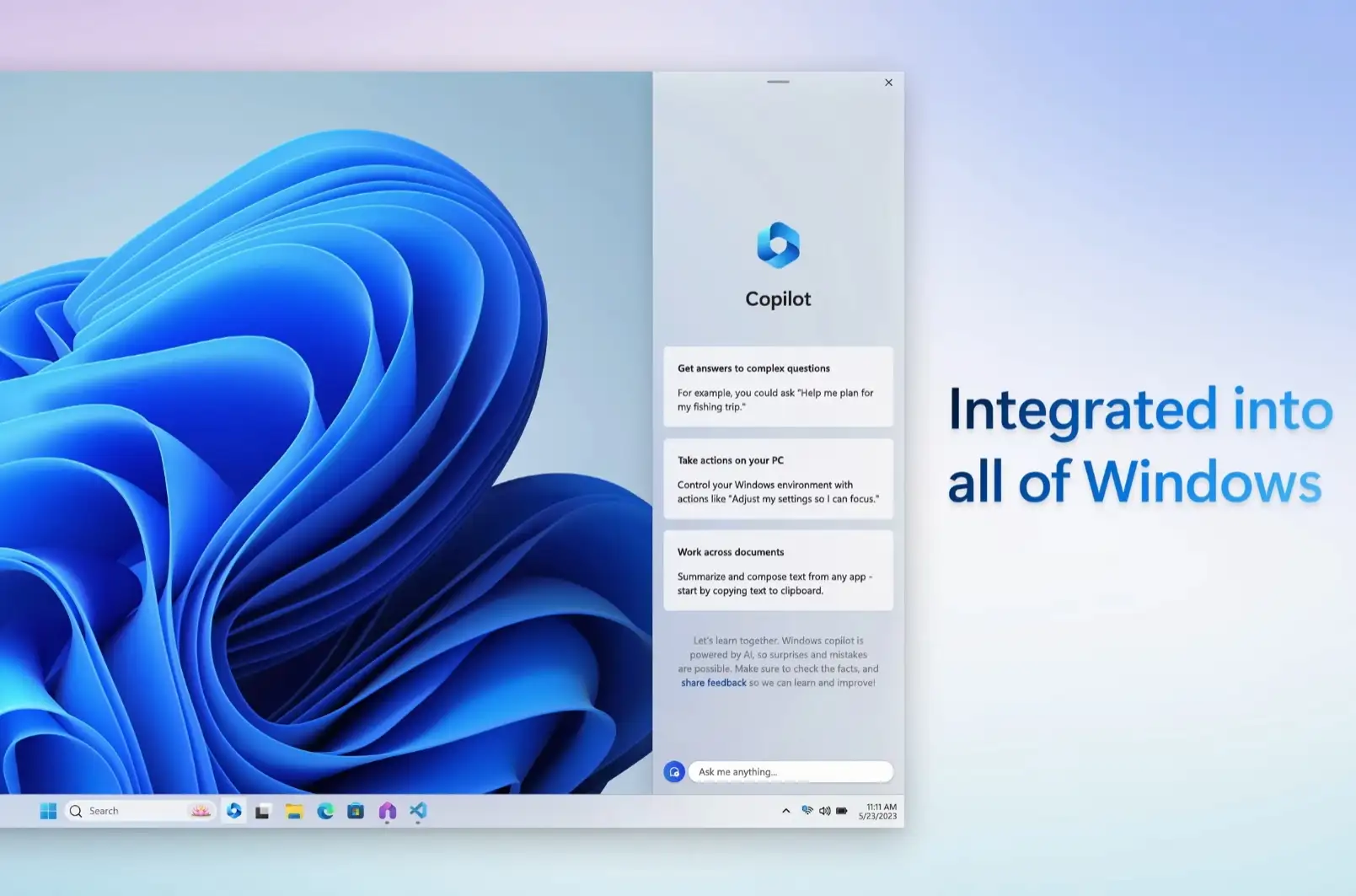The image size is (1356, 896).
Task: Expand the hidden icons chevron in system tray
Action: pos(786,810)
